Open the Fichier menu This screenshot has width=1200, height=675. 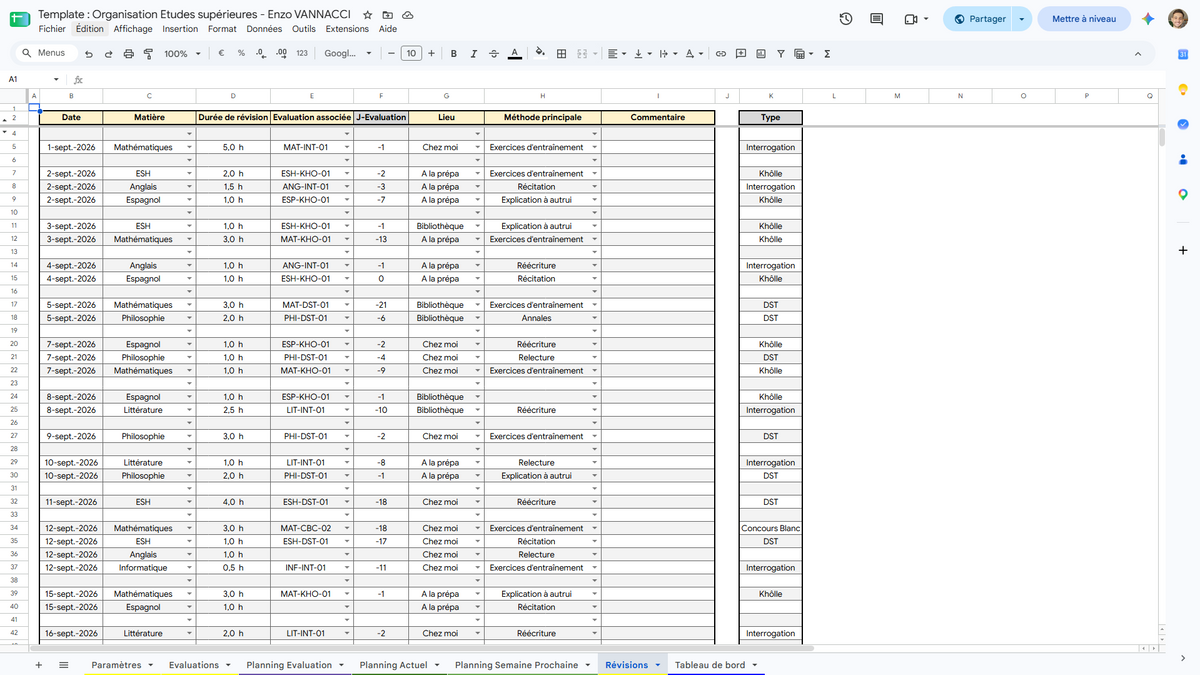[x=52, y=29]
